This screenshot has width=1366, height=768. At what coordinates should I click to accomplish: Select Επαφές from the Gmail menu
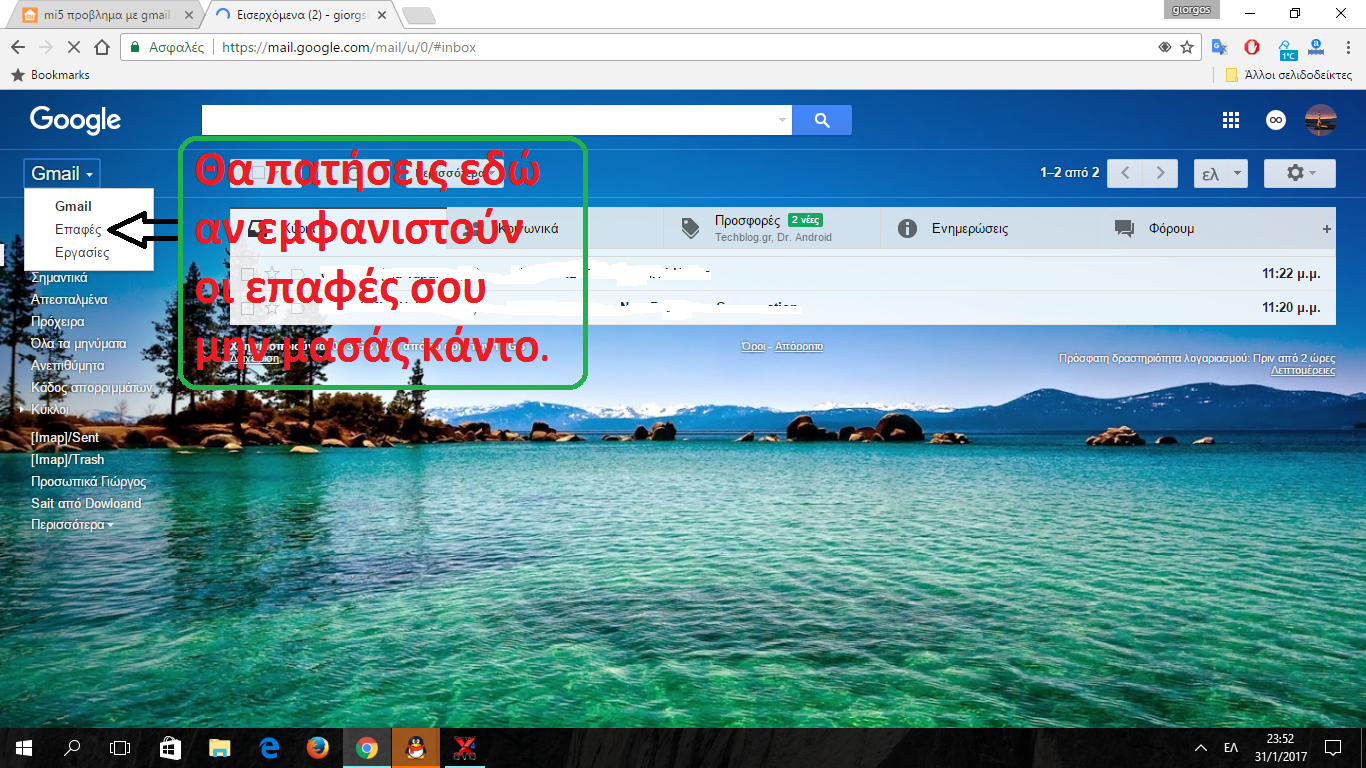(78, 230)
